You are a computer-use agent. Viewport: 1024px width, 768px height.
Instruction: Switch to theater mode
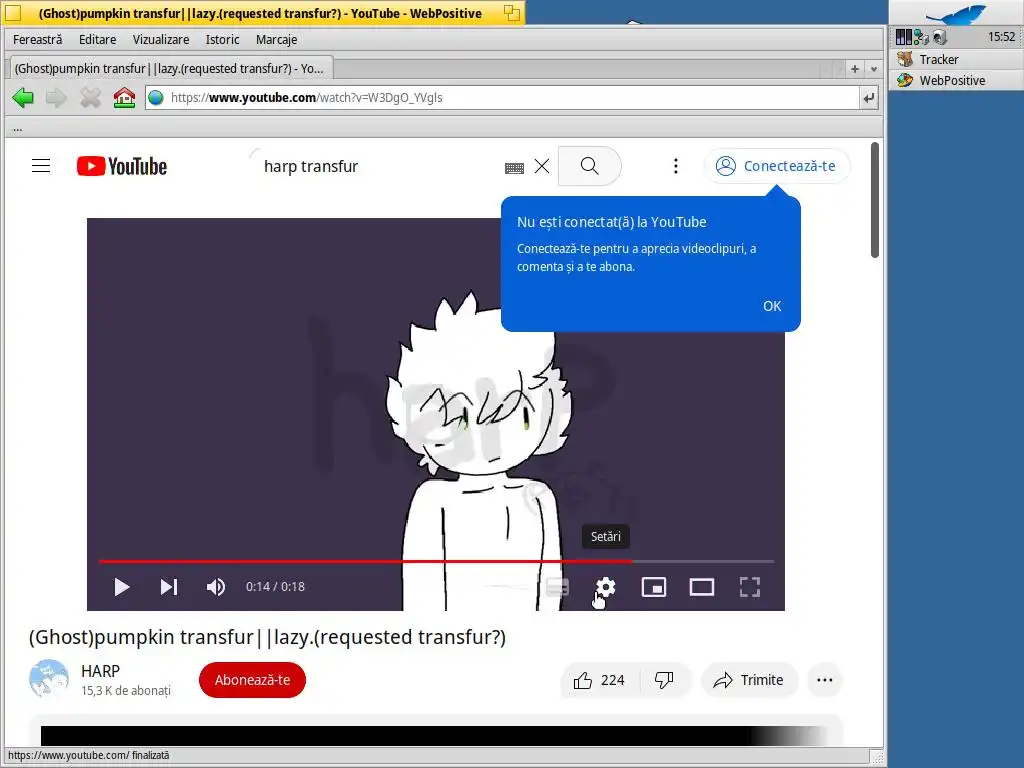click(702, 587)
